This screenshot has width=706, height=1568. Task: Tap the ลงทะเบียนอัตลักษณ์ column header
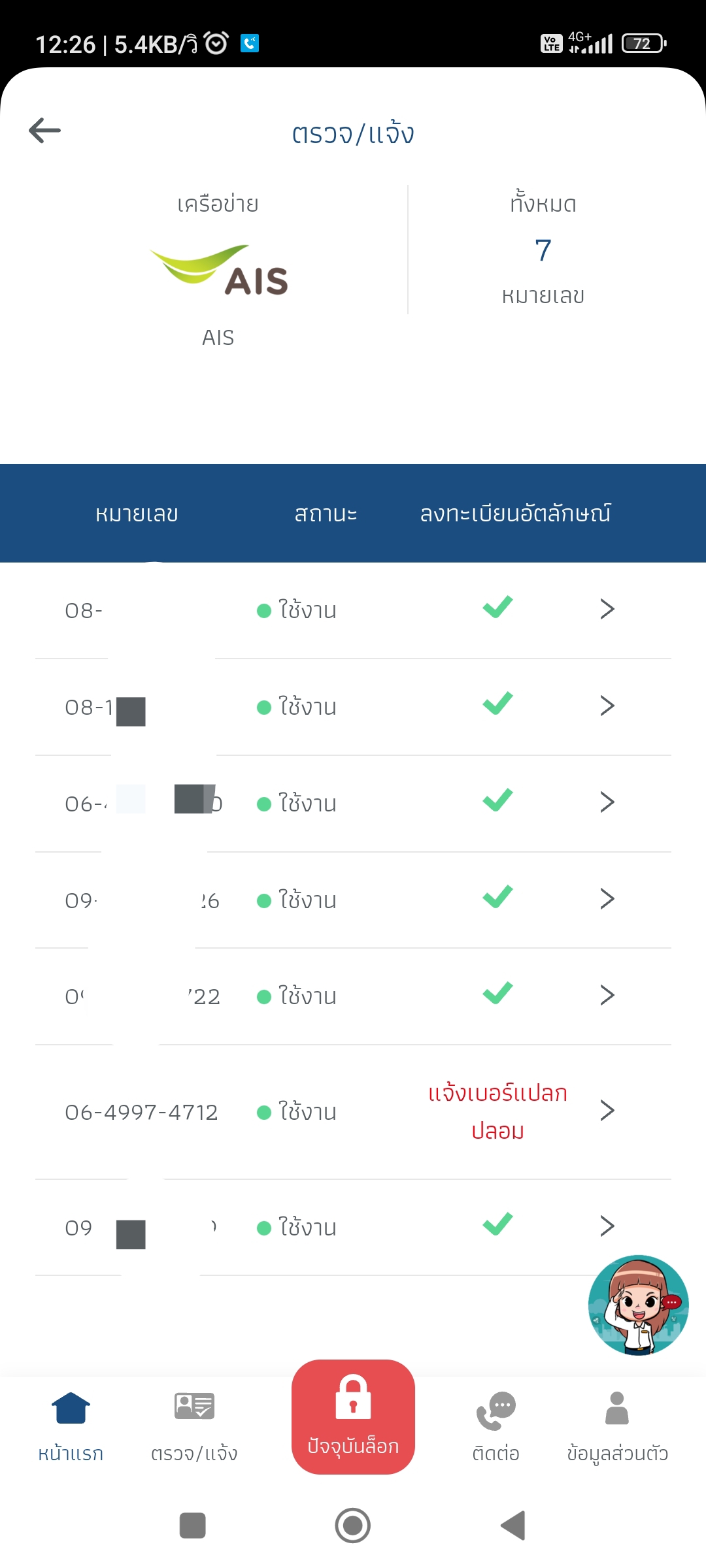[x=515, y=514]
